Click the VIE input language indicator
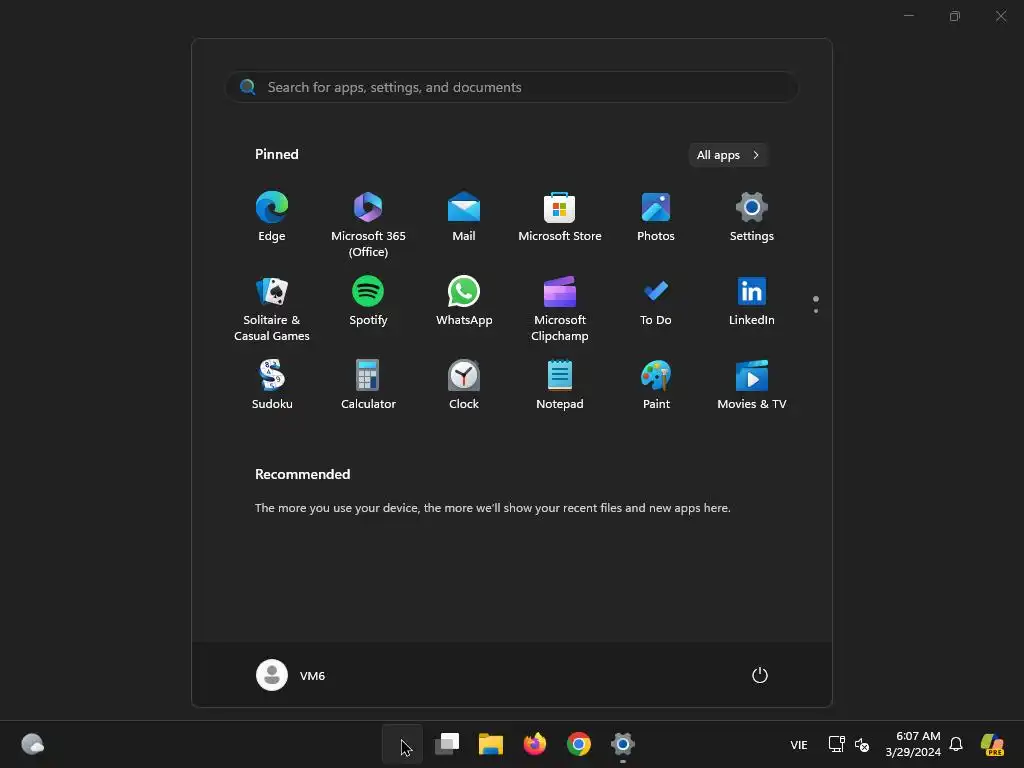The width and height of the screenshot is (1024, 768). 799,744
